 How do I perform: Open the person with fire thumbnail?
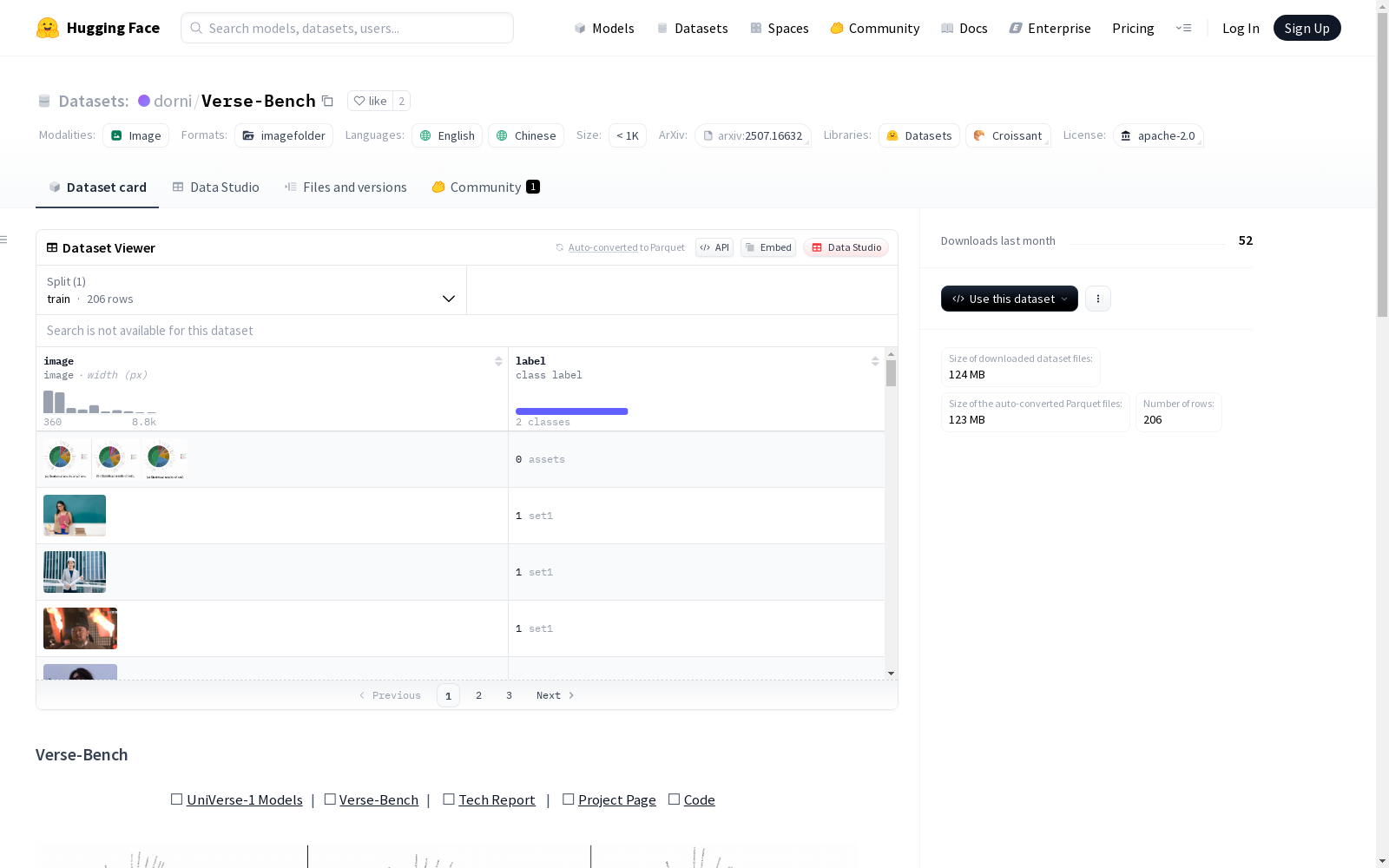pyautogui.click(x=80, y=628)
